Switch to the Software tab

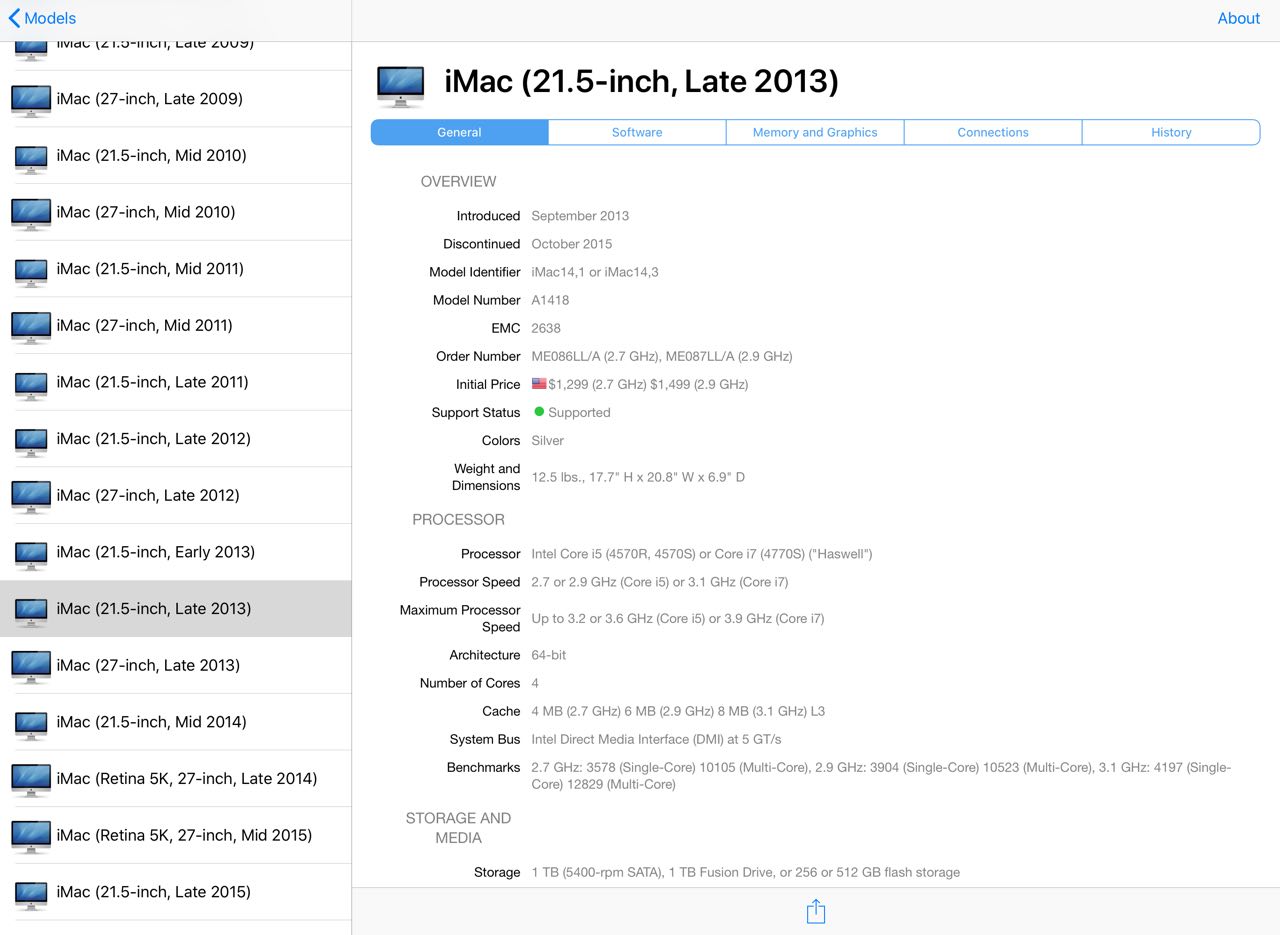[x=637, y=132]
